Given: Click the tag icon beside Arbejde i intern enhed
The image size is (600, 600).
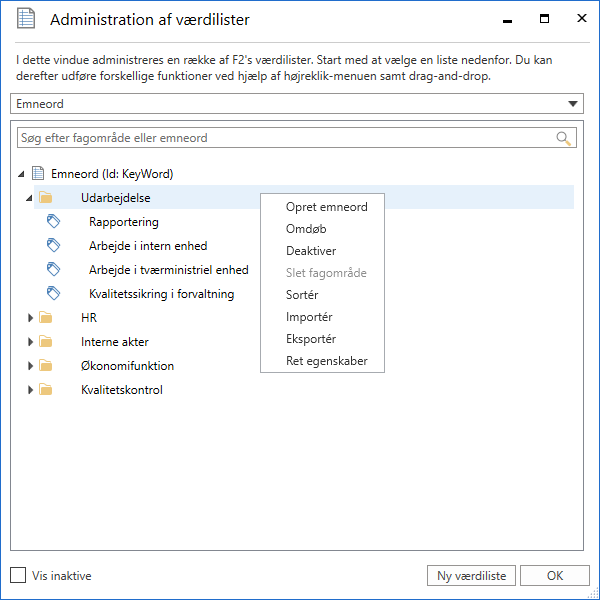Looking at the screenshot, I should (54, 246).
